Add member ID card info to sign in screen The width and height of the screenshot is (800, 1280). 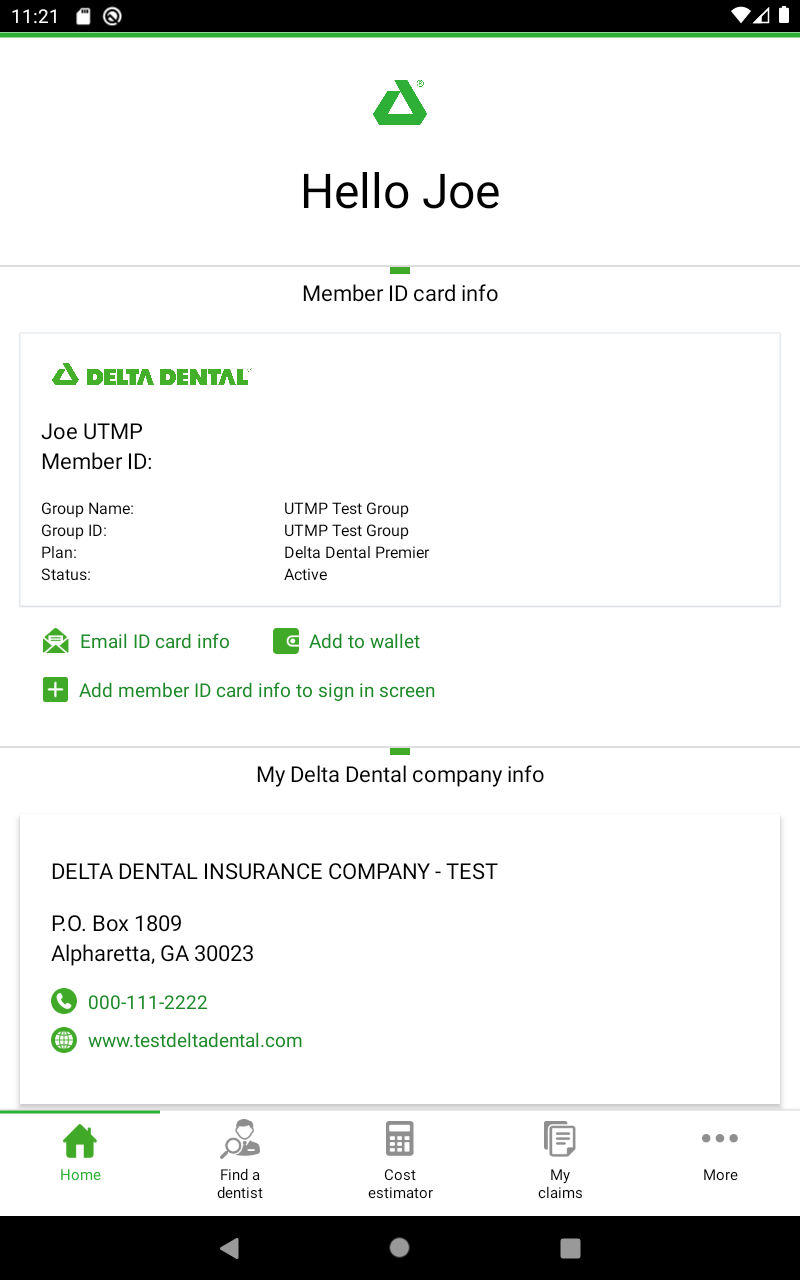click(x=257, y=690)
